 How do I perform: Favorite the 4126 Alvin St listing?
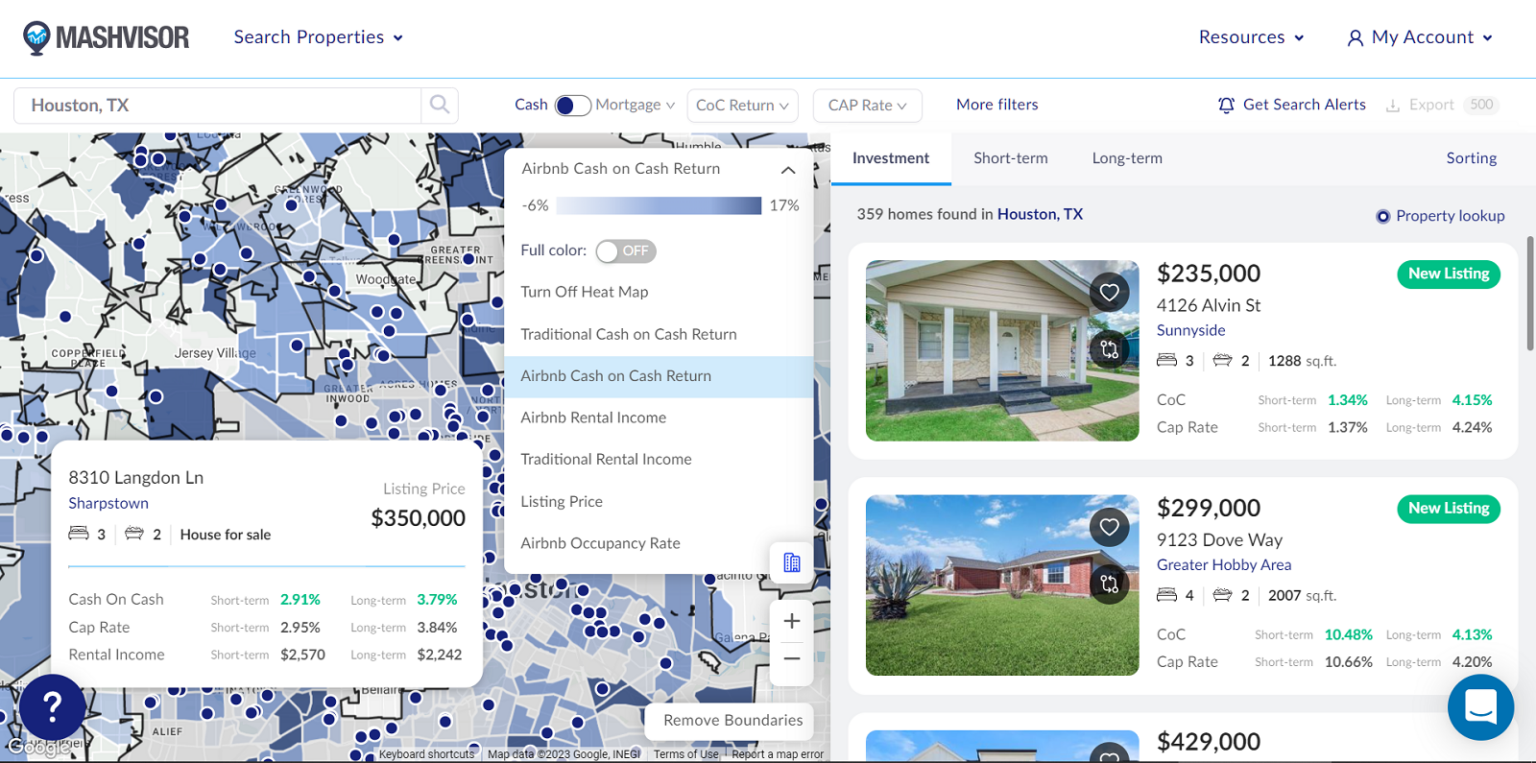coord(1109,293)
